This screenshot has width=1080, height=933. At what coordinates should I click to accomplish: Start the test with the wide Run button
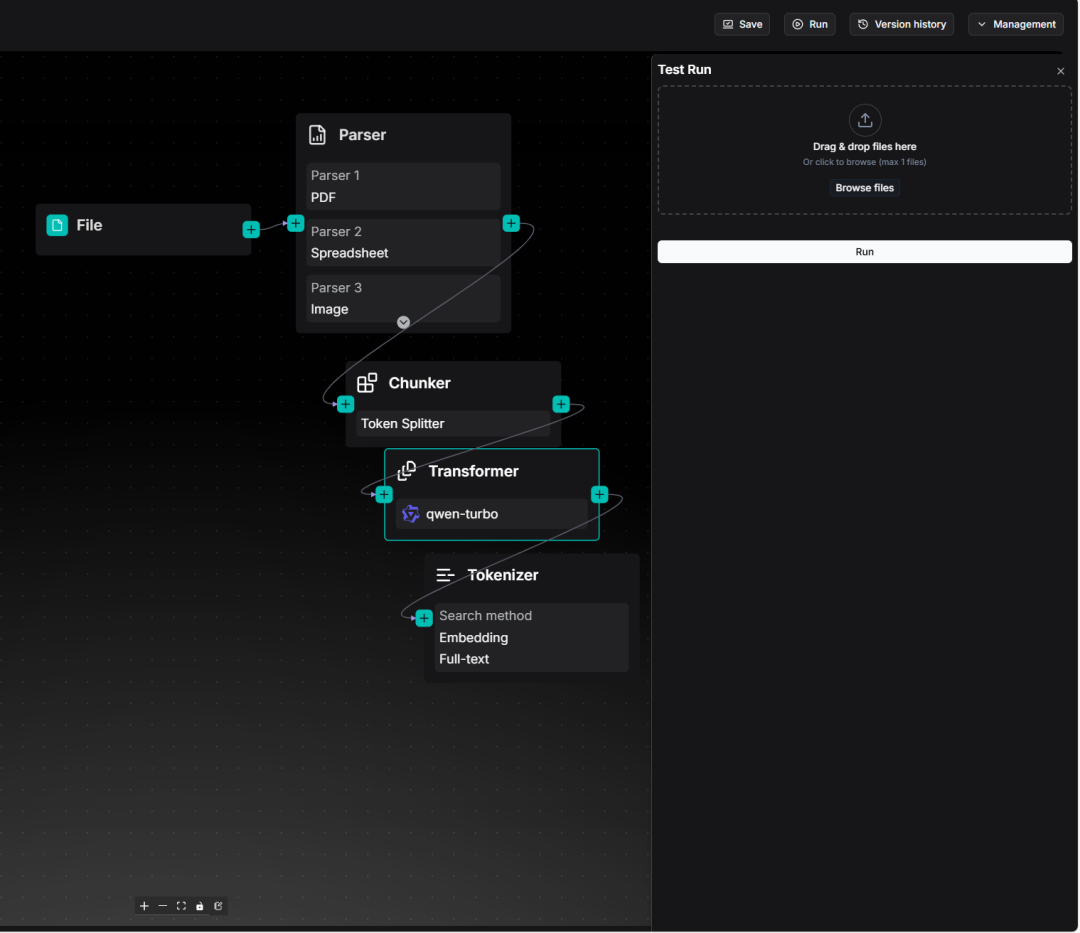864,252
